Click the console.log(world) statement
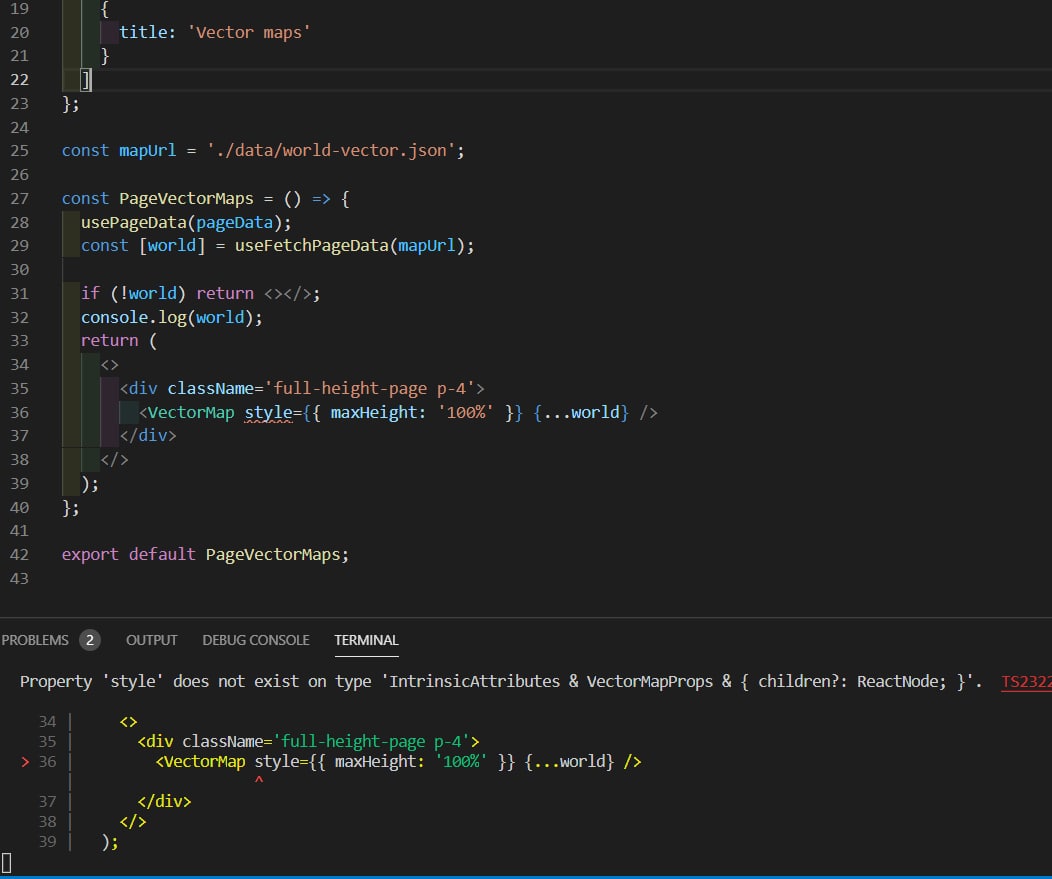 (x=170, y=318)
